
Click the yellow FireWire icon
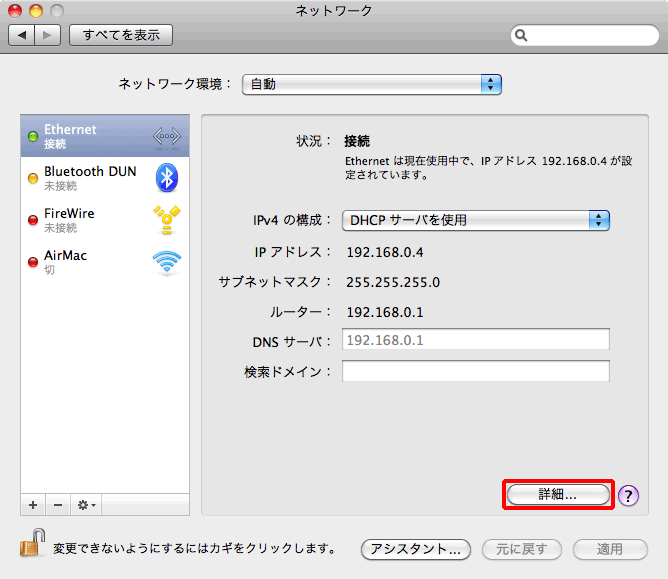coord(166,220)
